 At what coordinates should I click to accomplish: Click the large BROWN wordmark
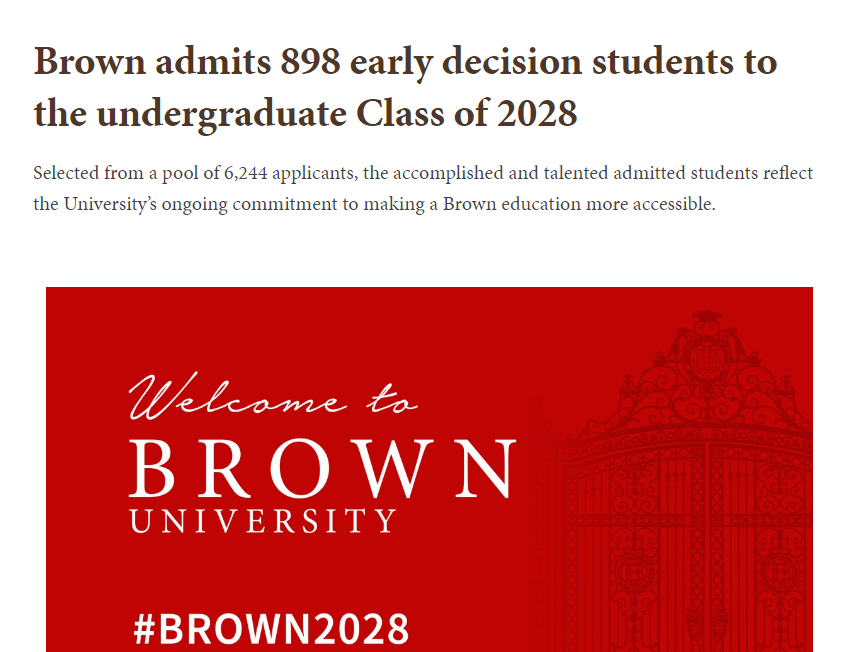(x=323, y=469)
